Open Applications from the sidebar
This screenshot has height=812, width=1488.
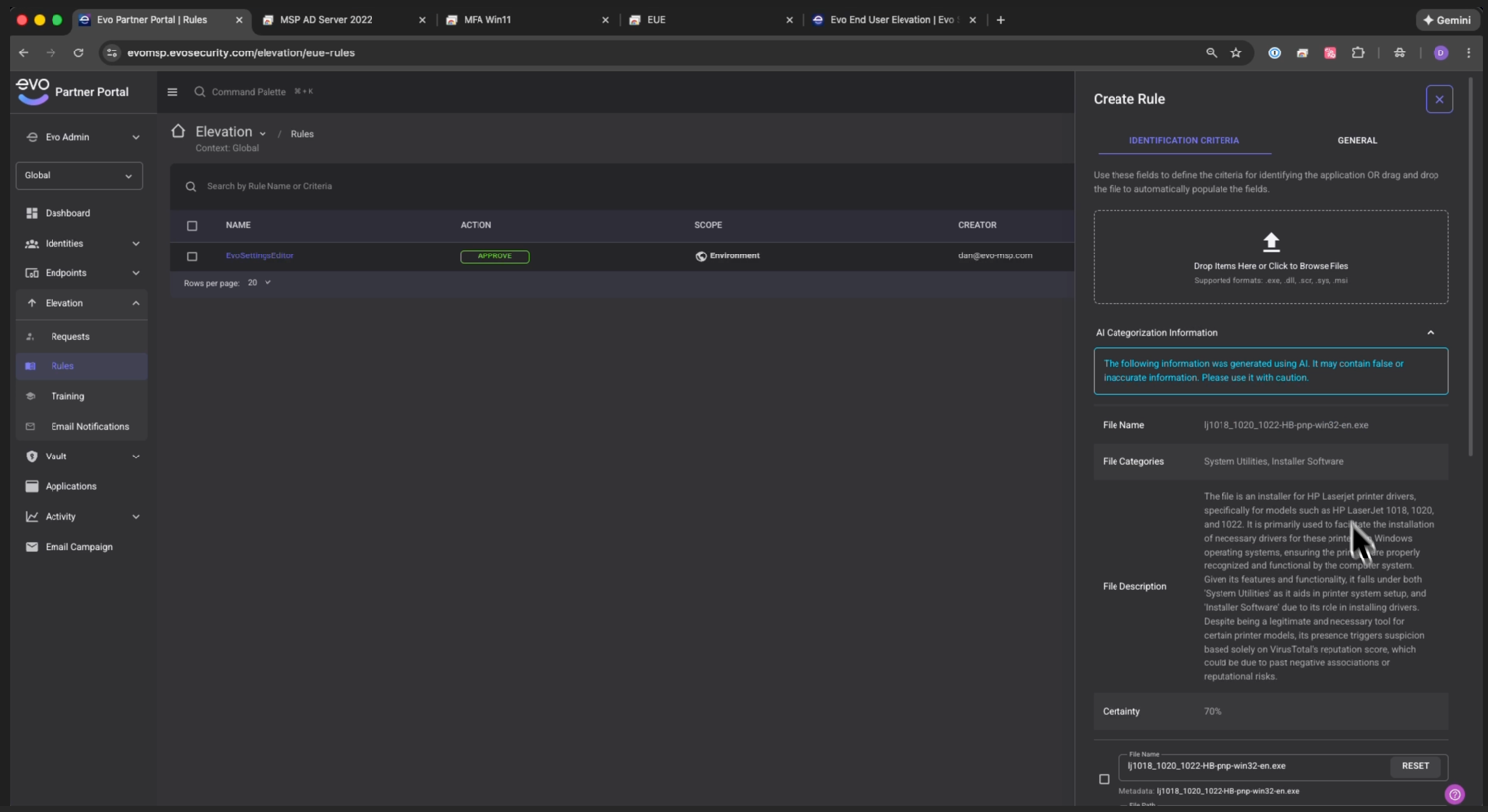[x=70, y=486]
